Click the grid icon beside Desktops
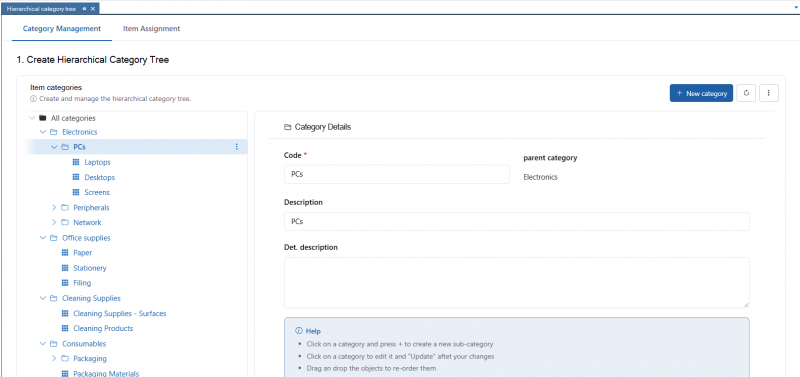The image size is (800, 377). pos(76,177)
